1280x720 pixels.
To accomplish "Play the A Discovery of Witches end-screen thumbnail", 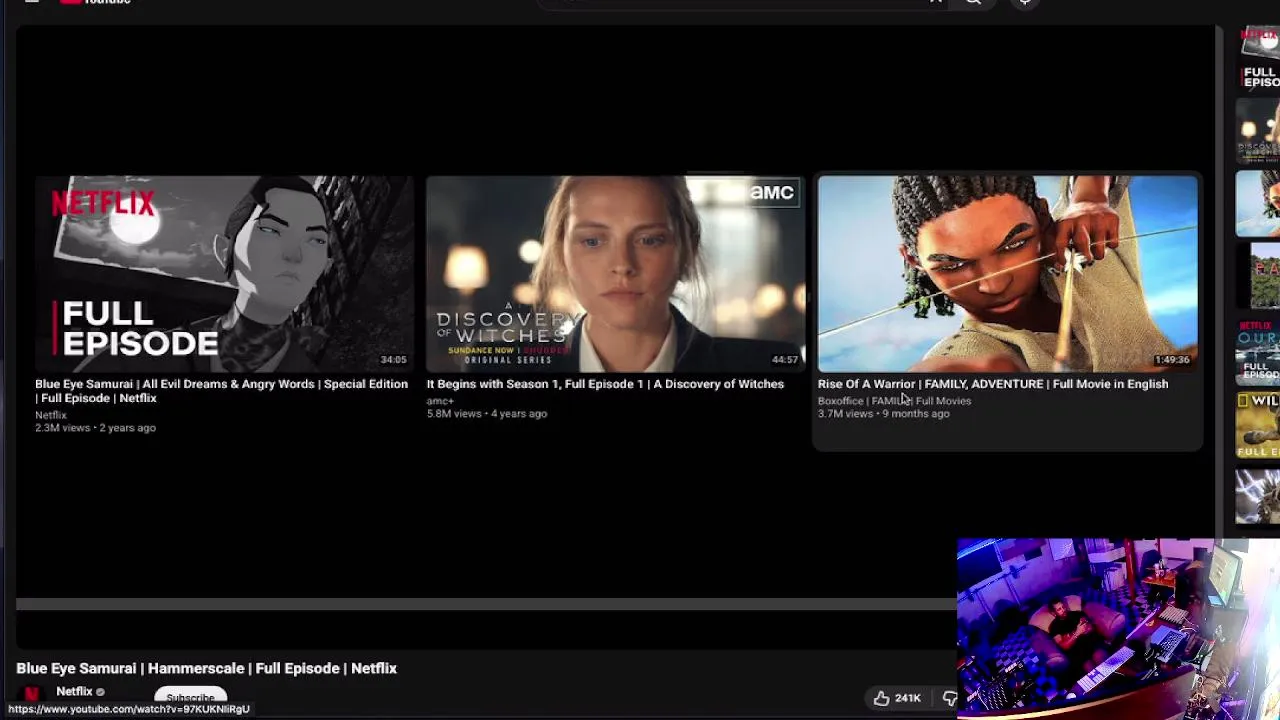I will tap(615, 274).
